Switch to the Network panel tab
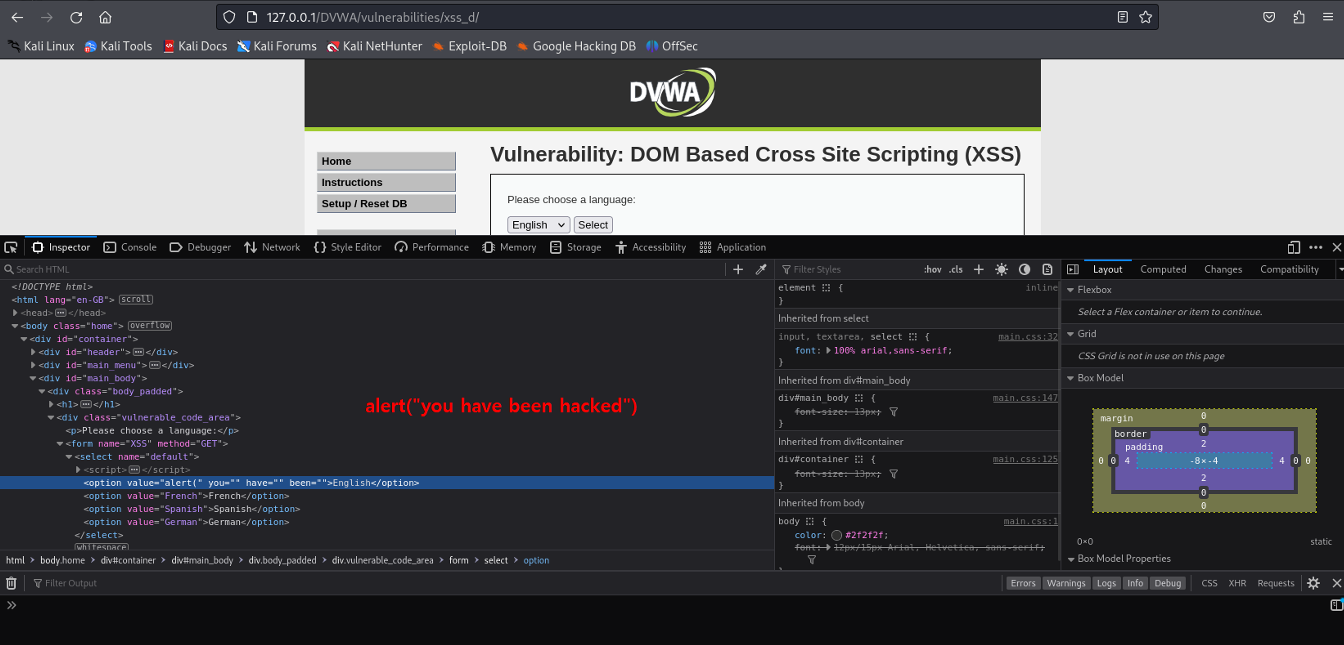 pyautogui.click(x=272, y=247)
